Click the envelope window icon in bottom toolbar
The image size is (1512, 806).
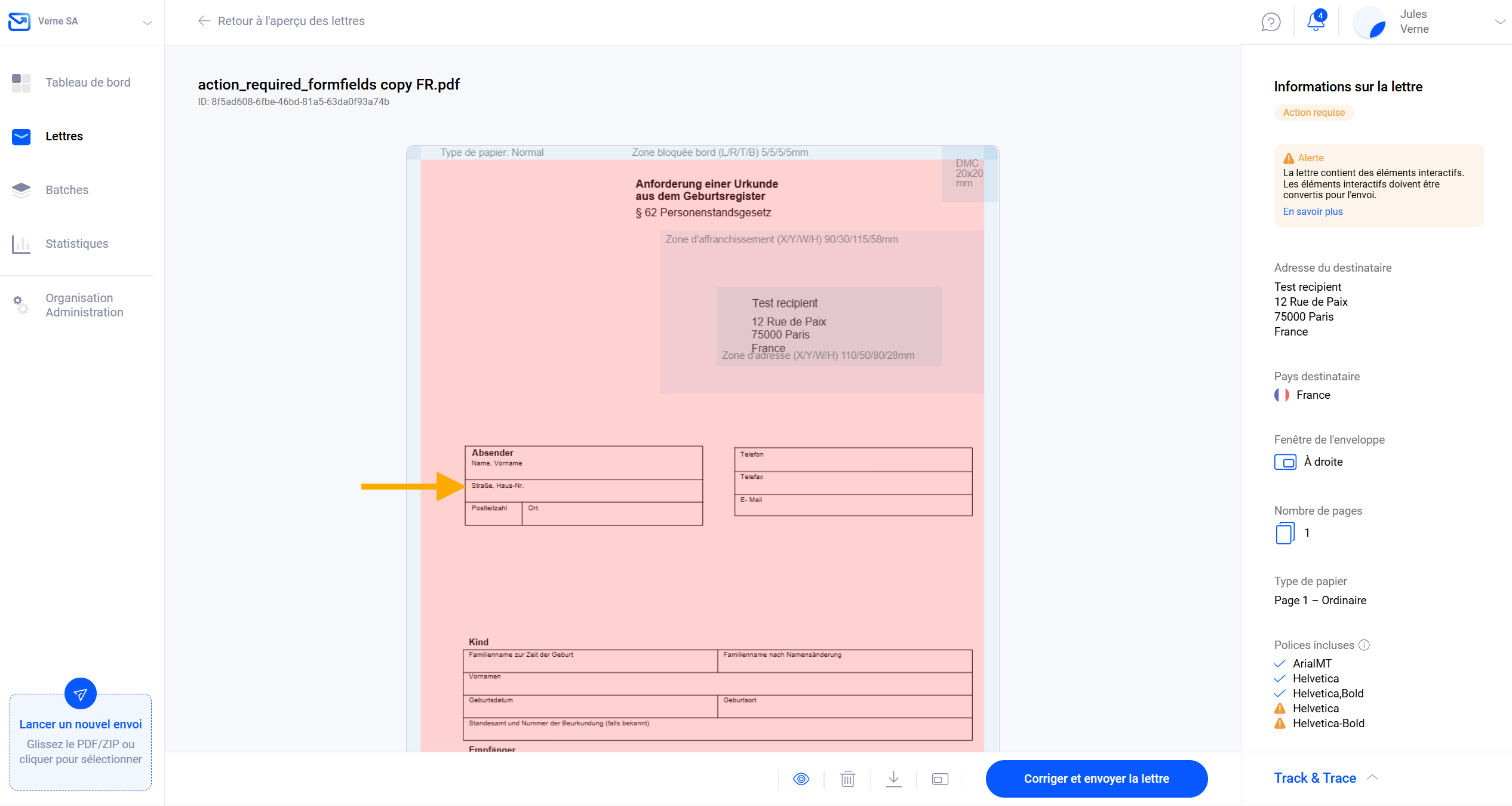pyautogui.click(x=940, y=779)
